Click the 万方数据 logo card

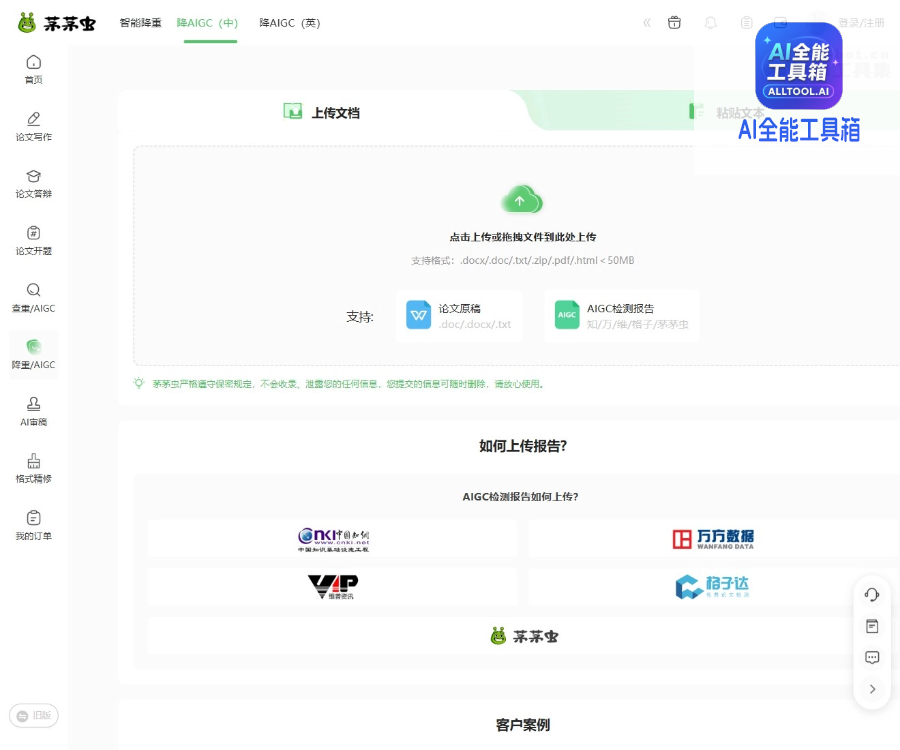[x=713, y=539]
